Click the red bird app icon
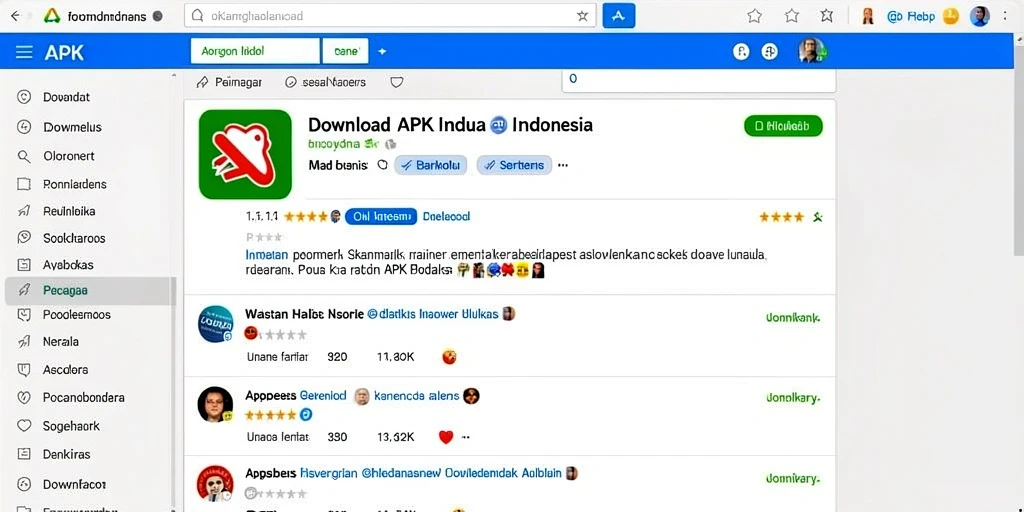Screen dimensions: 1024x512 click(245, 154)
